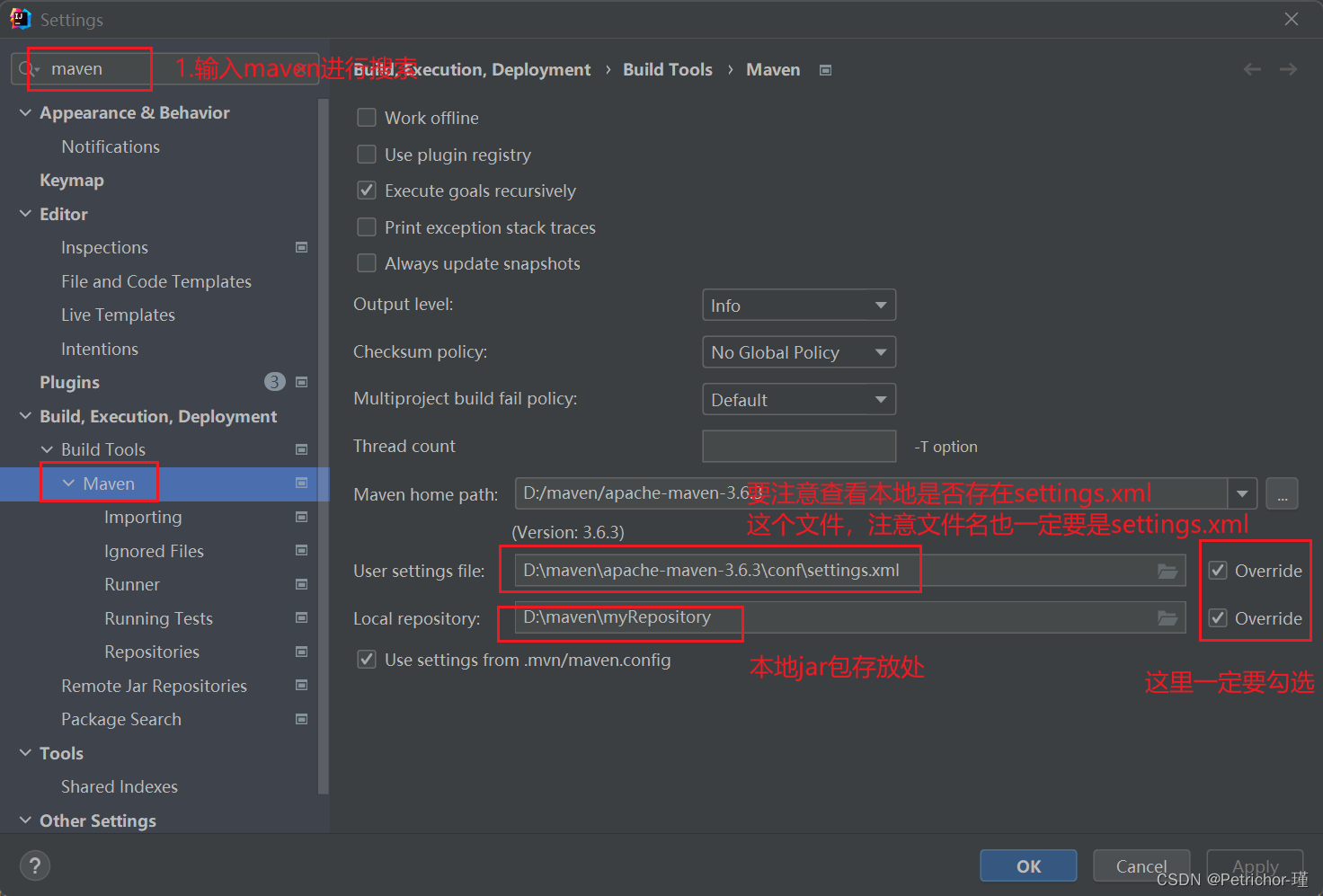Enable Always update snapshots checkbox
The image size is (1323, 896).
pos(367,263)
